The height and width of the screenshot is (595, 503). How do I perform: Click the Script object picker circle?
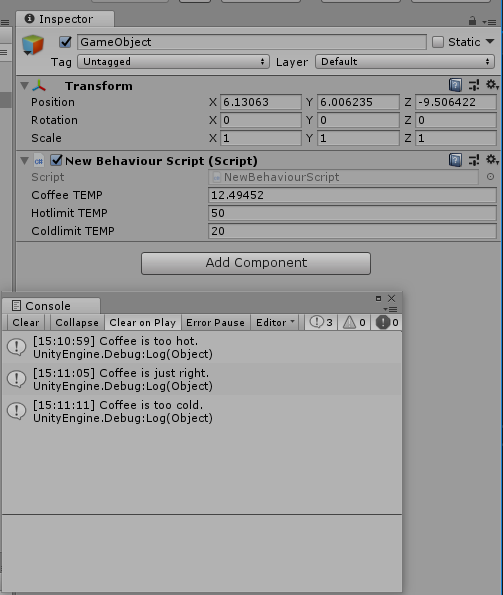490,176
